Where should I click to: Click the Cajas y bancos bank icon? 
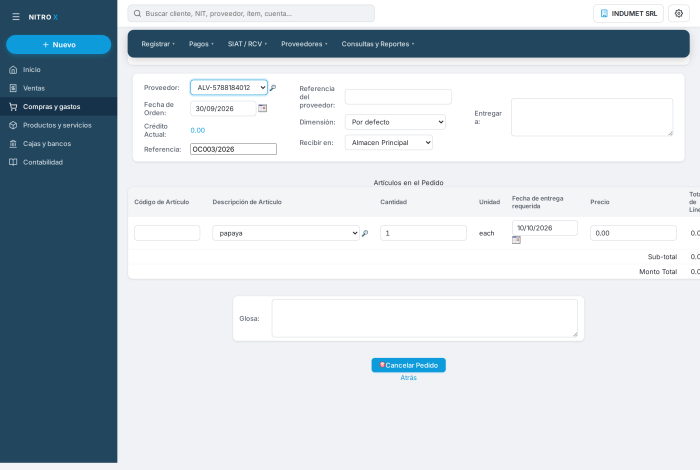click(13, 144)
